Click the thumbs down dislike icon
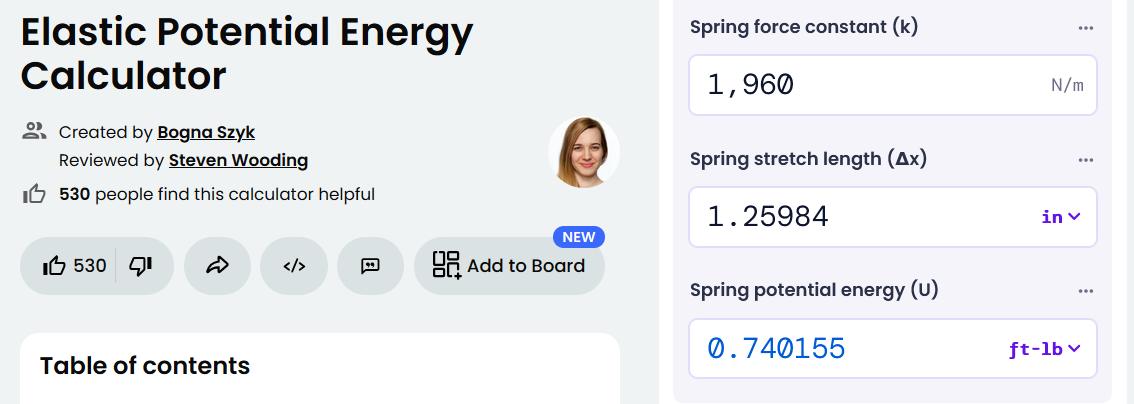The image size is (1134, 404). pyautogui.click(x=140, y=267)
